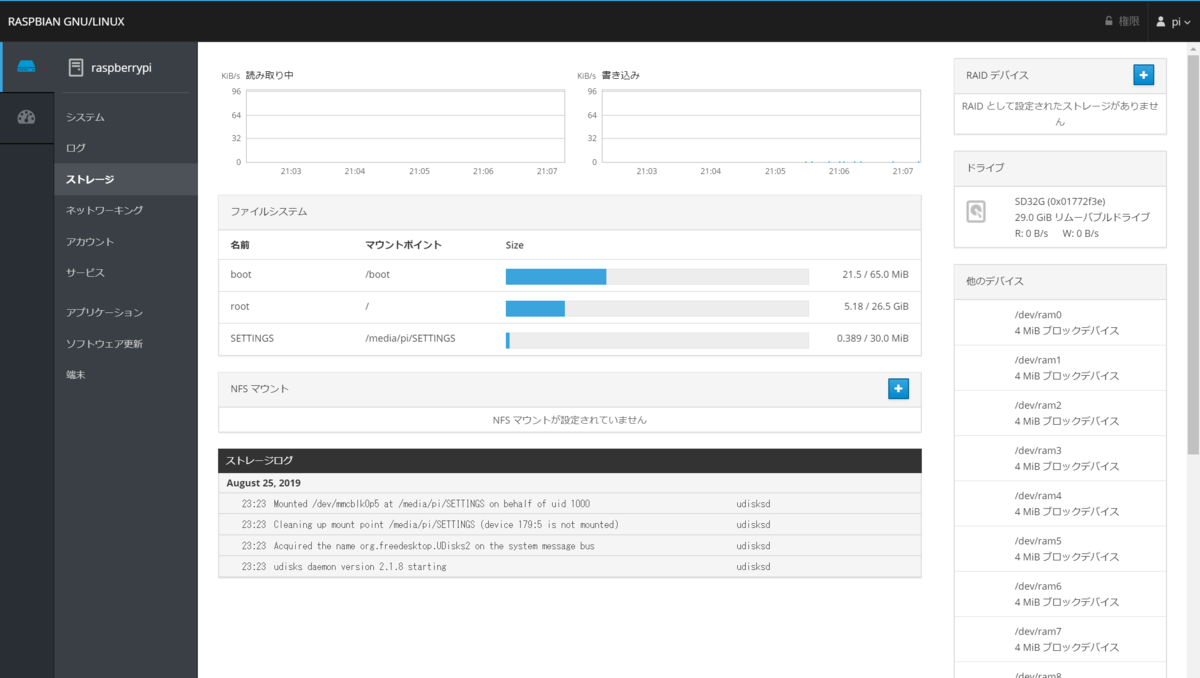Open /dev/ram5 block device
The image size is (1200, 678).
[1060, 549]
